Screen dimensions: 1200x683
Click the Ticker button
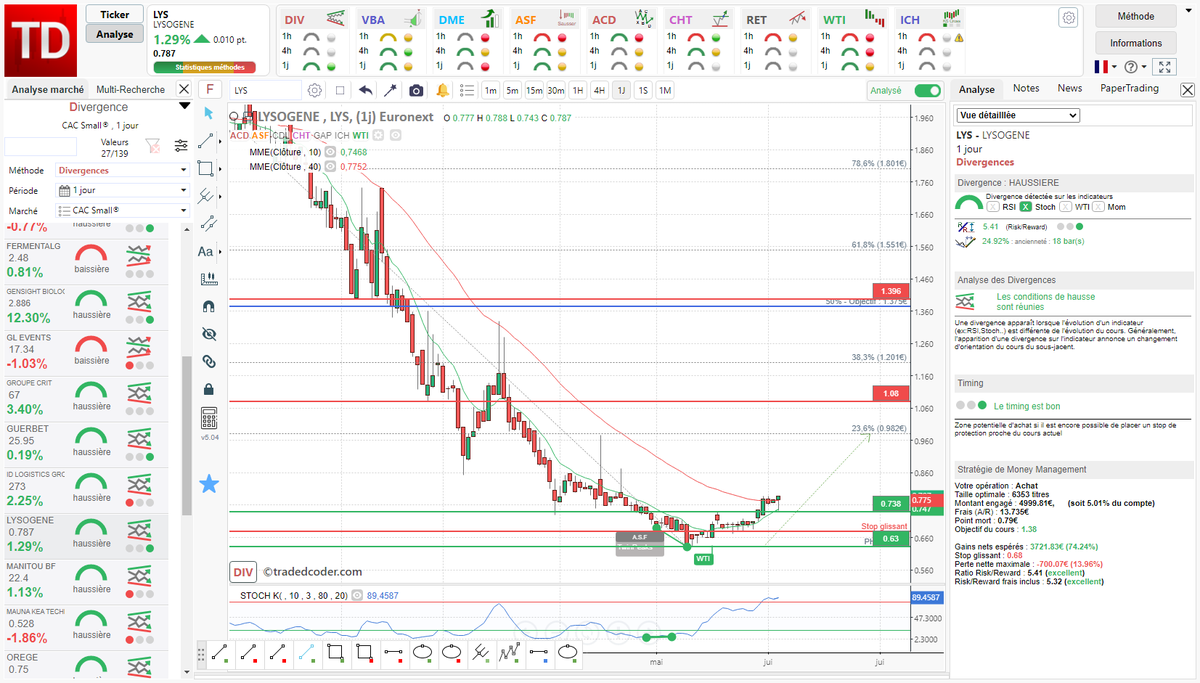(x=115, y=15)
